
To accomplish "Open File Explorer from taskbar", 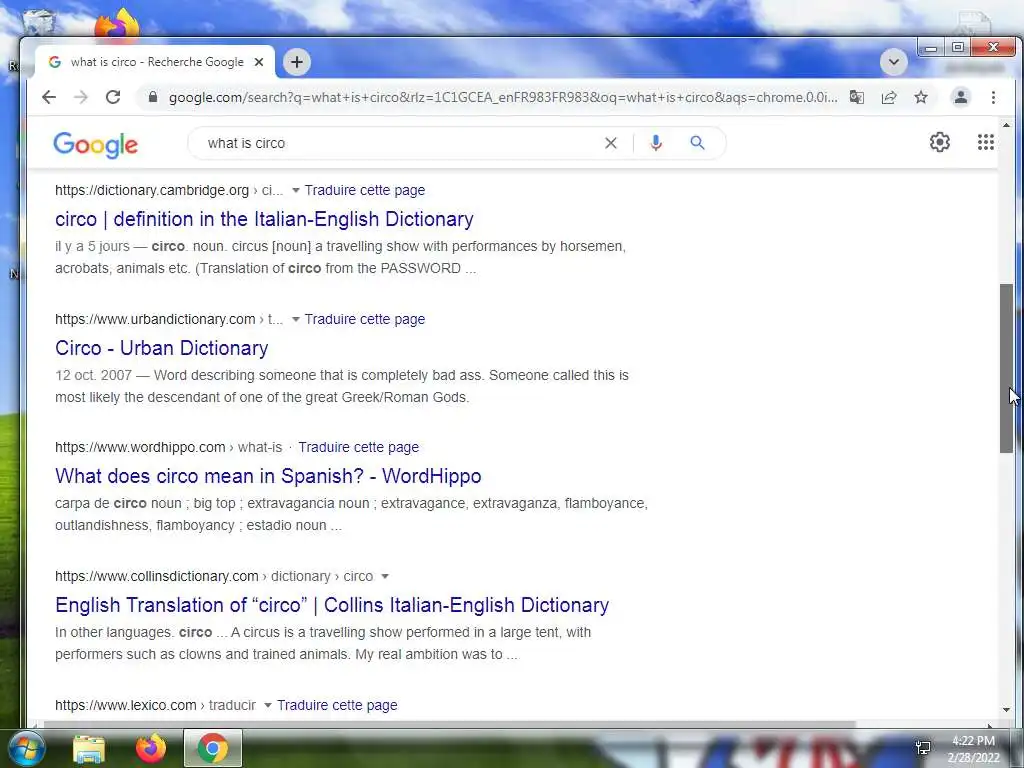I will click(x=89, y=748).
